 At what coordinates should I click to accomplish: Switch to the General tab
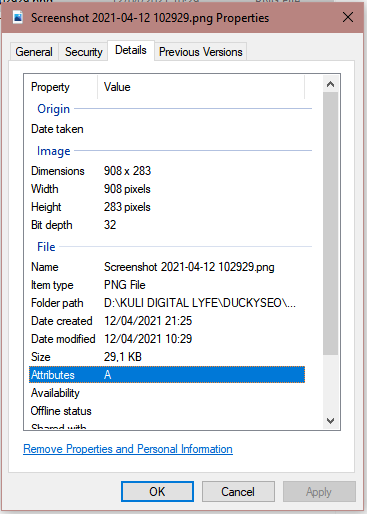34,52
